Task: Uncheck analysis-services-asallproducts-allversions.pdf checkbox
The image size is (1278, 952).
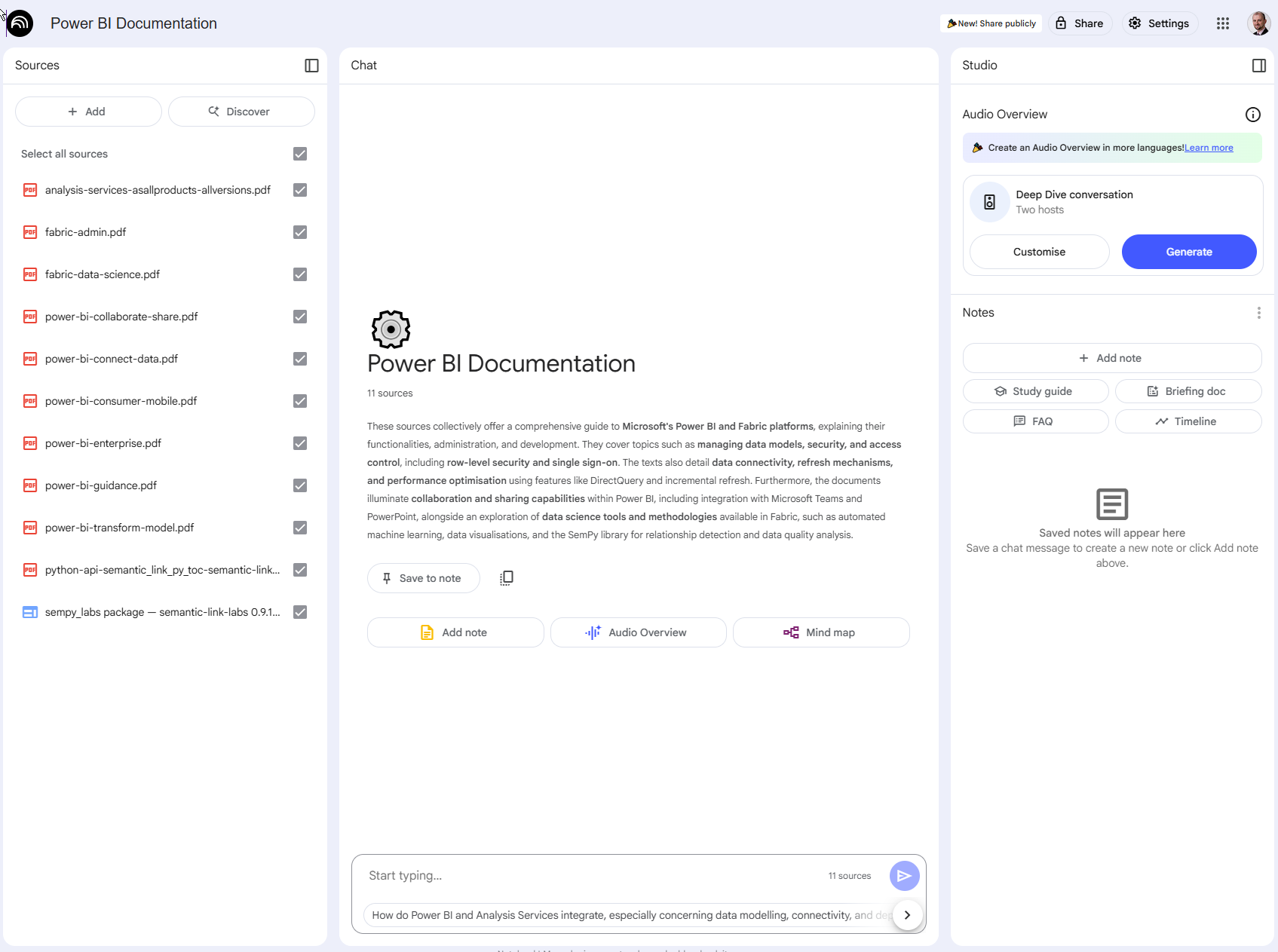Action: point(300,190)
